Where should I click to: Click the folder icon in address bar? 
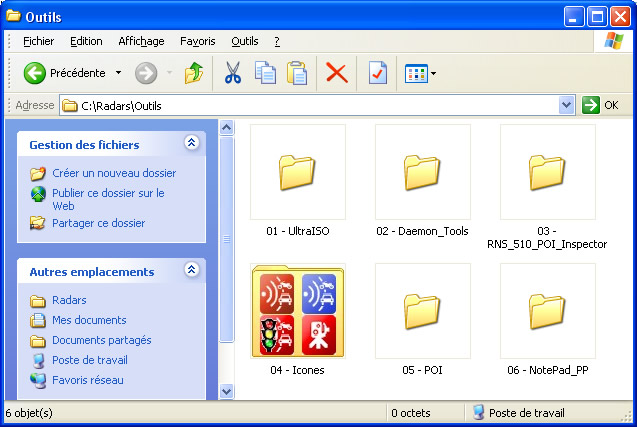[70, 106]
